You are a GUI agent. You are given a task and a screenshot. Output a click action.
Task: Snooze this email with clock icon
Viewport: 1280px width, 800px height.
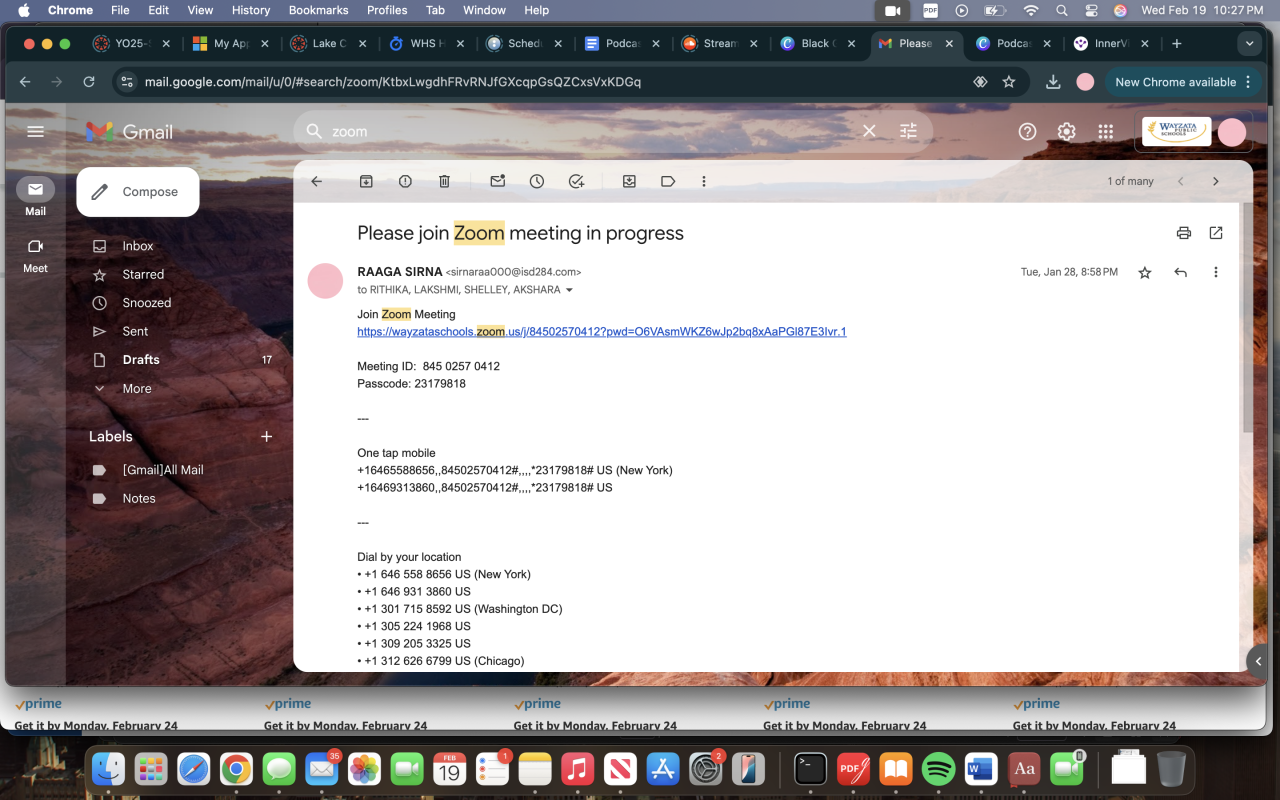click(537, 181)
